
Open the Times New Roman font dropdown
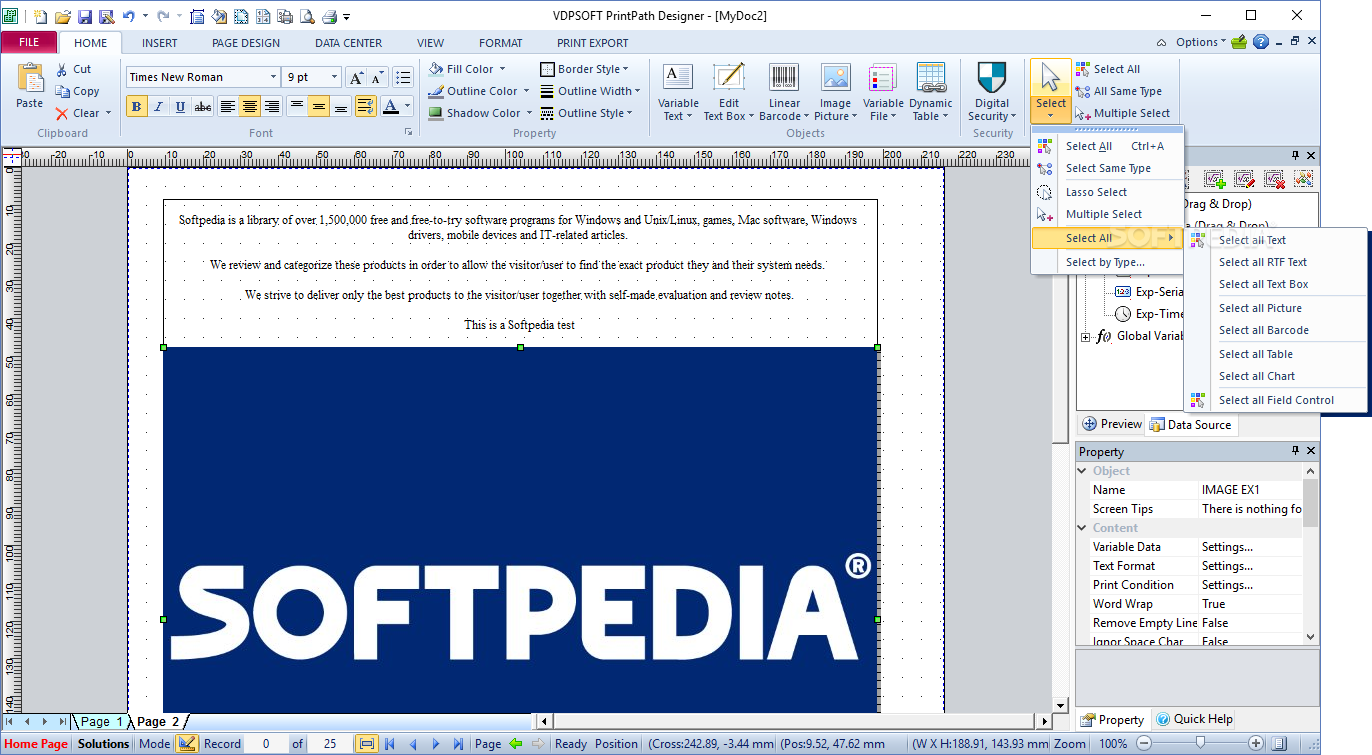point(273,77)
